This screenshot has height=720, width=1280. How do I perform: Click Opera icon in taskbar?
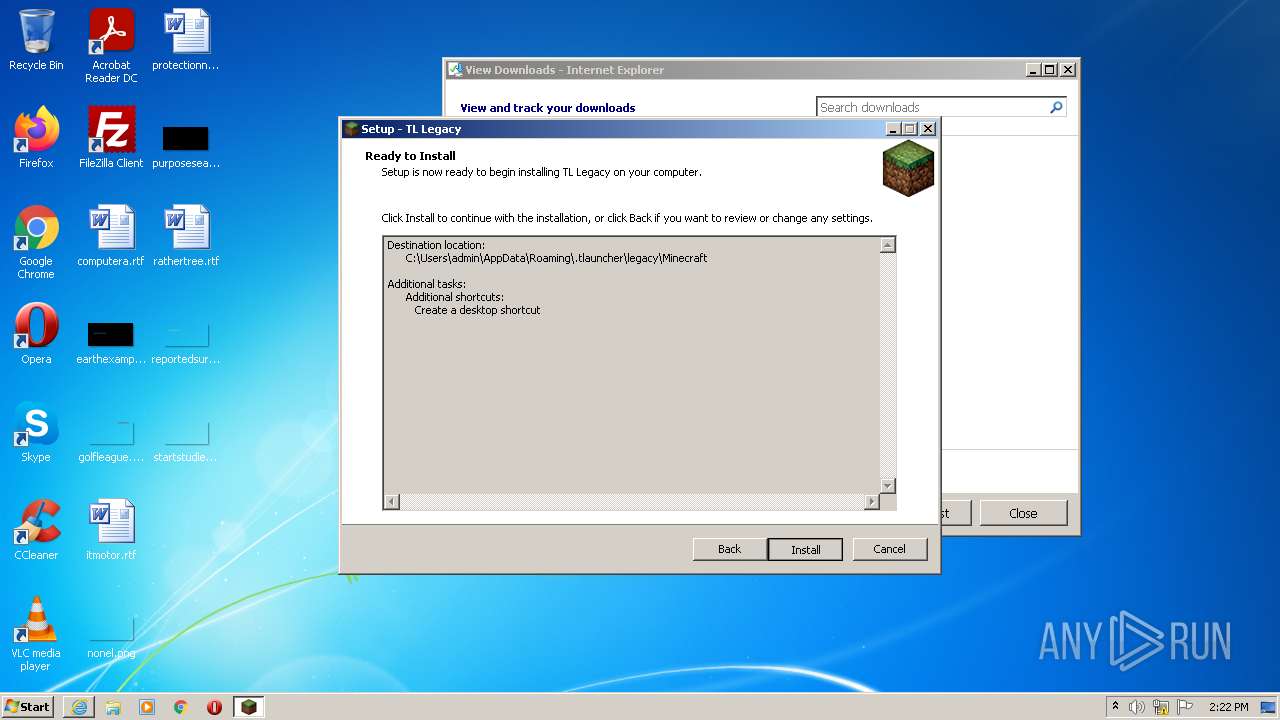coord(214,707)
